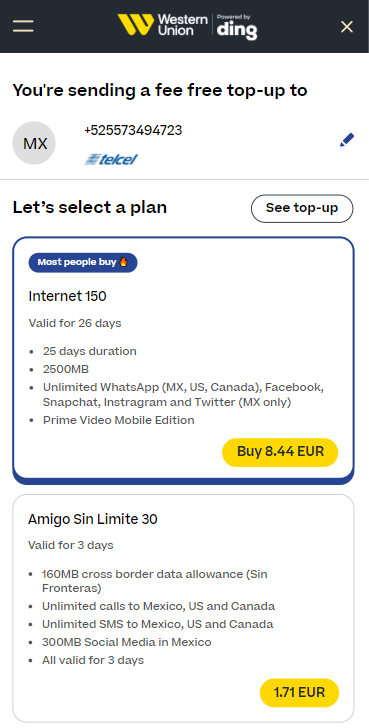Click the ding logo
This screenshot has width=369, height=728.
tap(237, 27)
